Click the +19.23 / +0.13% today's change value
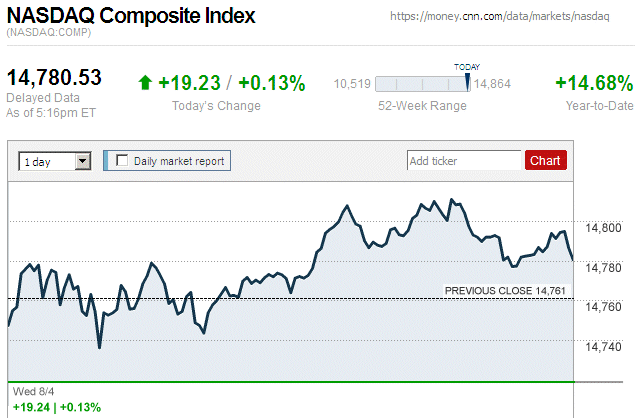The width and height of the screenshot is (640, 420). coord(231,84)
